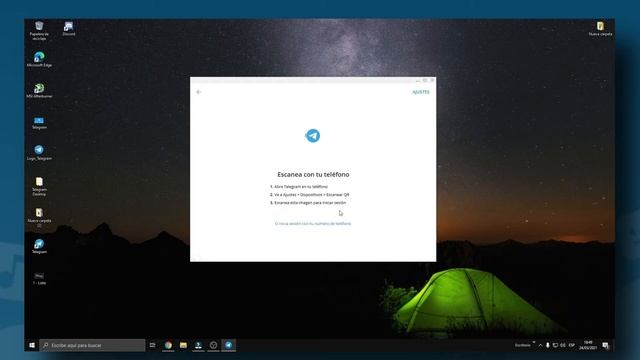
Task: Select the 'Nueva carpeta (2)' desktop folder
Action: pos(39,218)
